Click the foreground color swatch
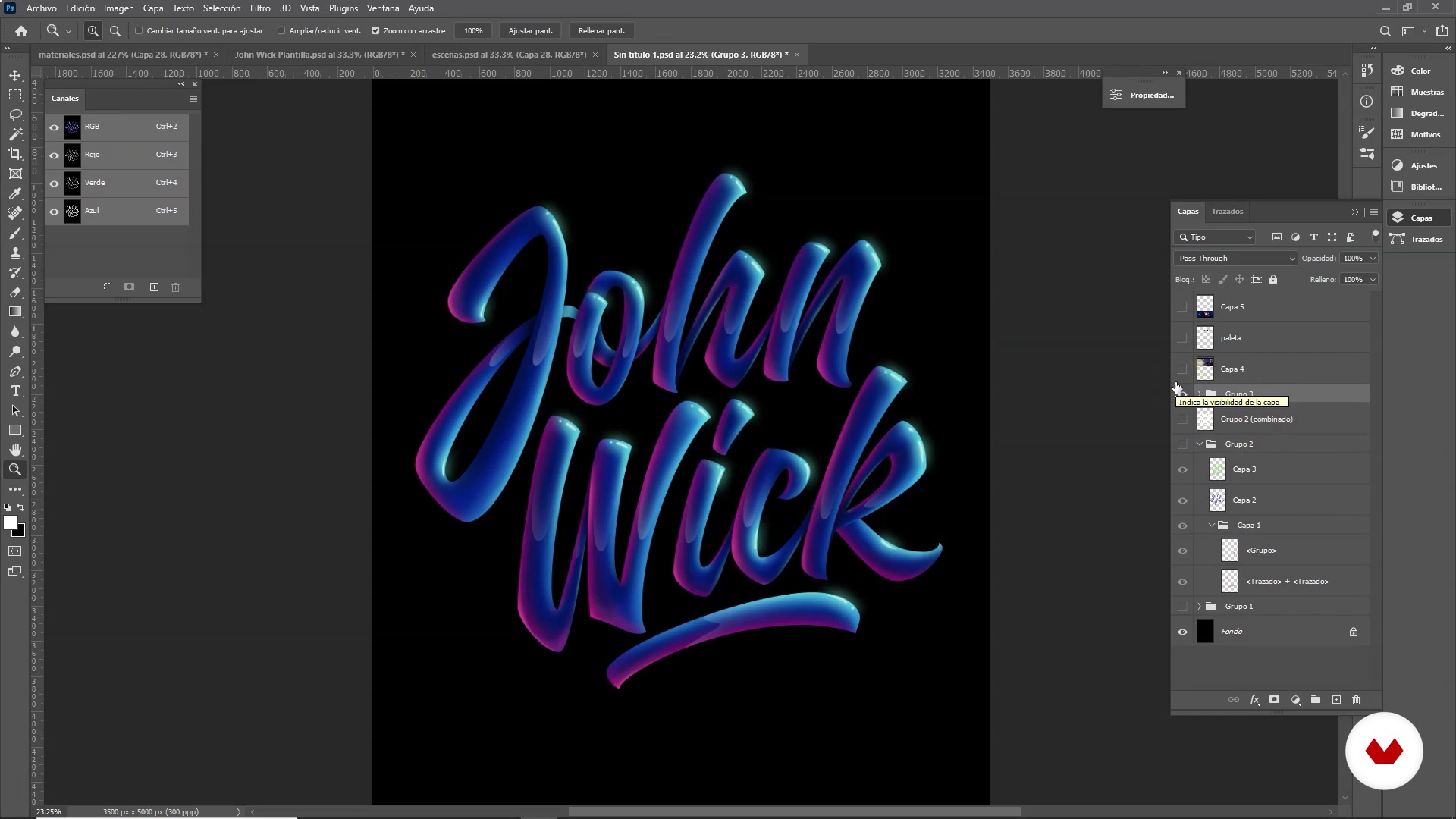 [x=10, y=522]
